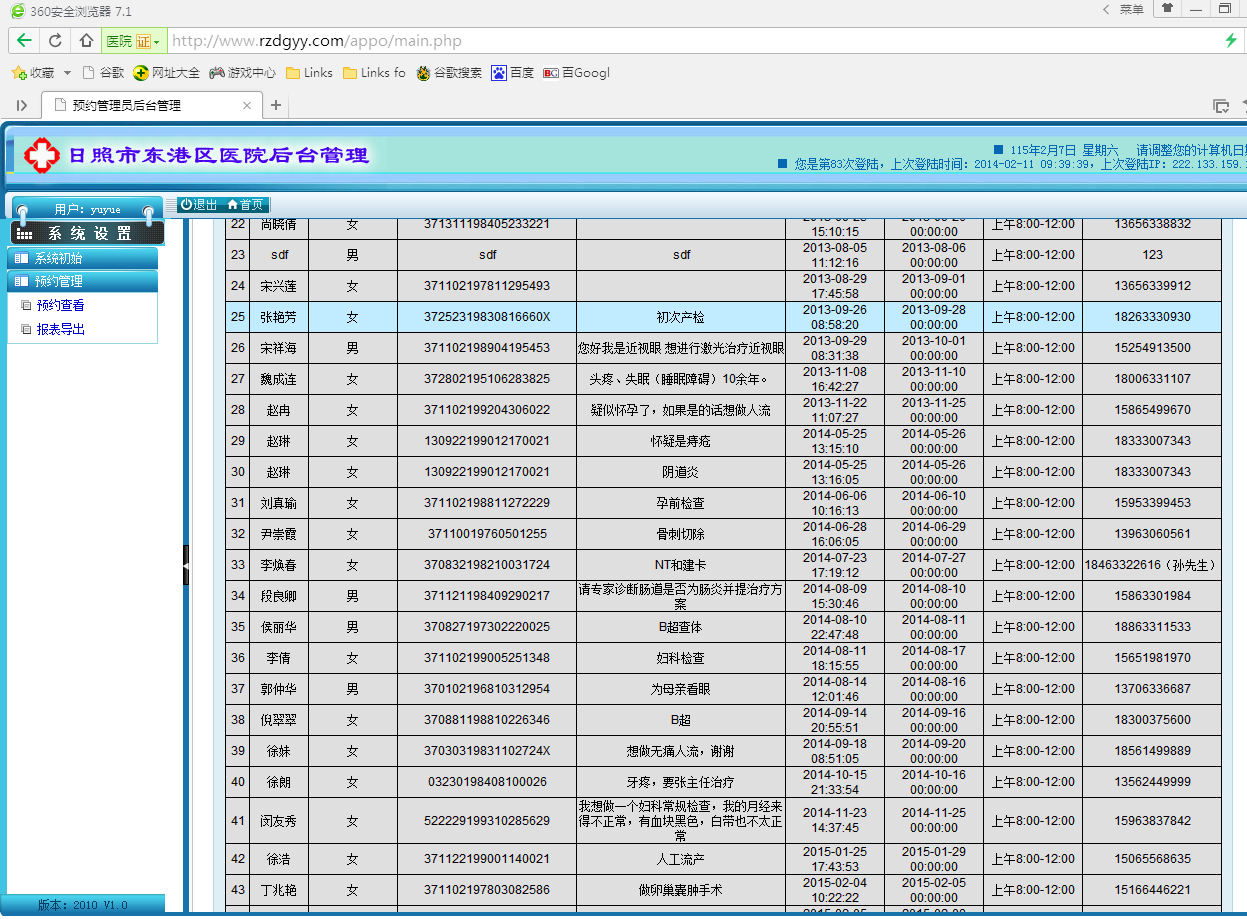Click phone number 15863301984
1247x919 pixels.
[1152, 596]
